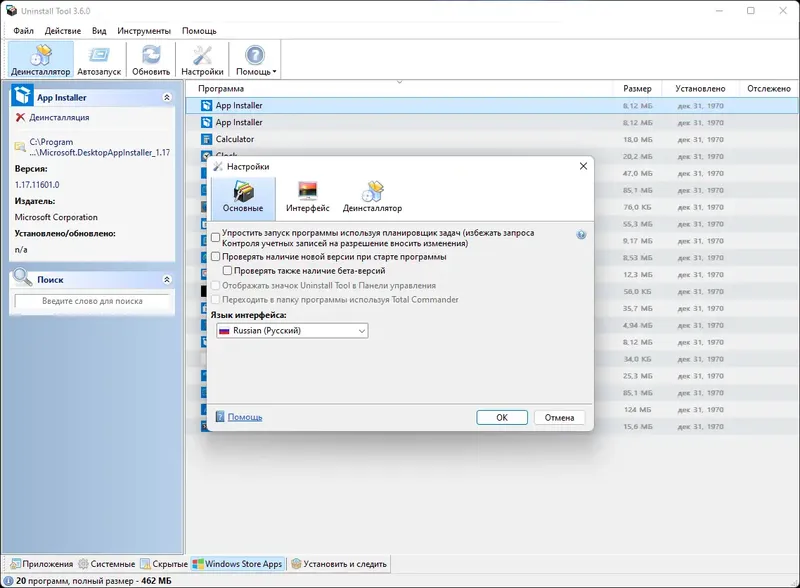Sort by Программа column header
Image resolution: width=800 pixels, height=588 pixels.
click(398, 88)
